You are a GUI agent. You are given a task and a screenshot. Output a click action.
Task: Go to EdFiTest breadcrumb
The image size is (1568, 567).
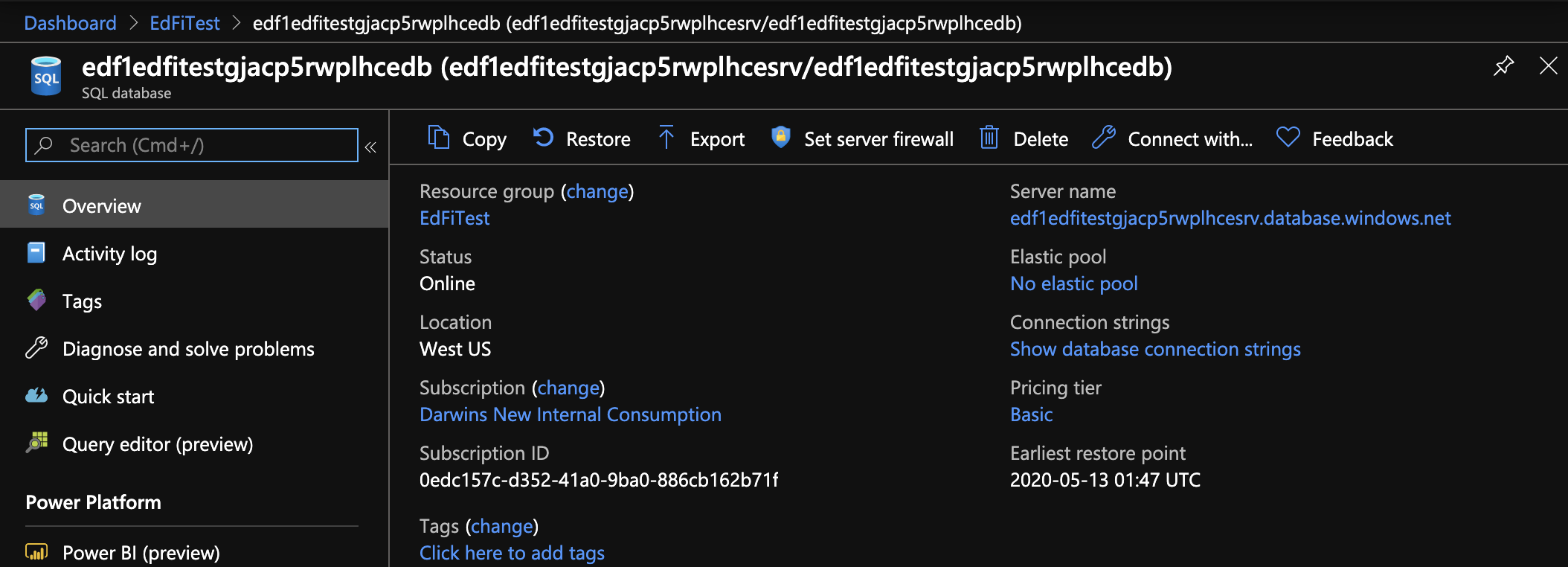(x=184, y=23)
